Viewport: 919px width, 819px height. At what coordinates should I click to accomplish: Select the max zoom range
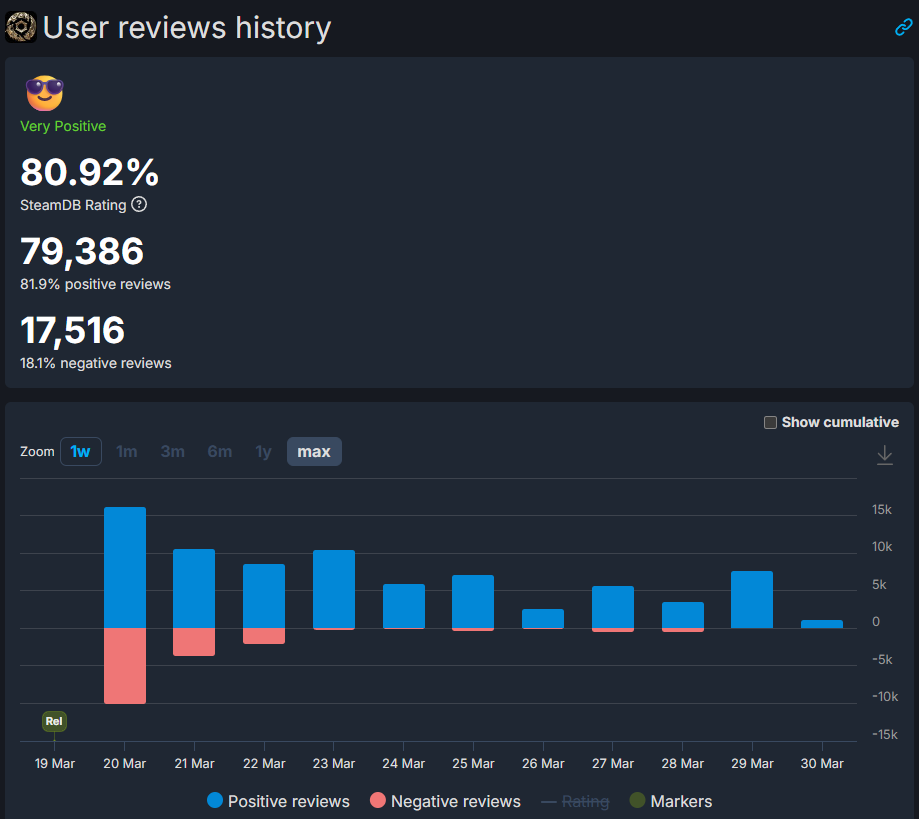point(314,452)
